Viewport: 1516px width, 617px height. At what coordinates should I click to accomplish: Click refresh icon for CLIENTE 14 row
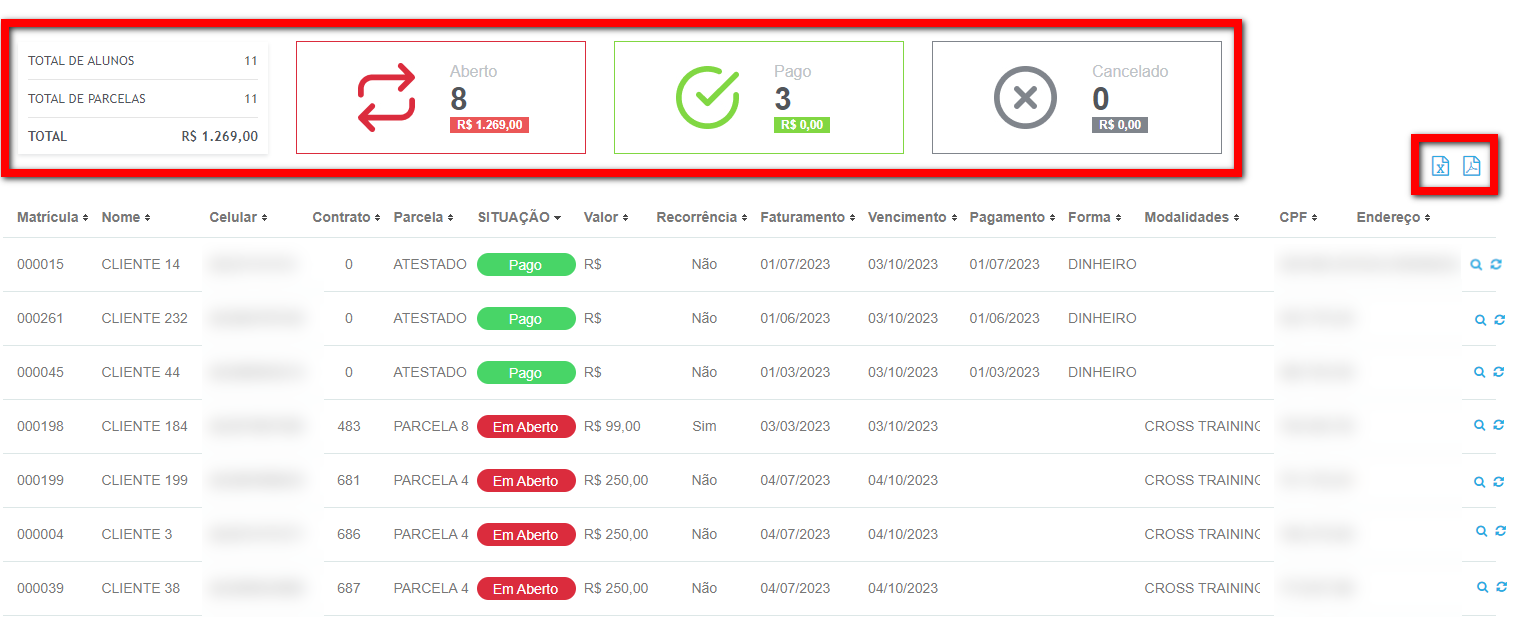pos(1496,265)
